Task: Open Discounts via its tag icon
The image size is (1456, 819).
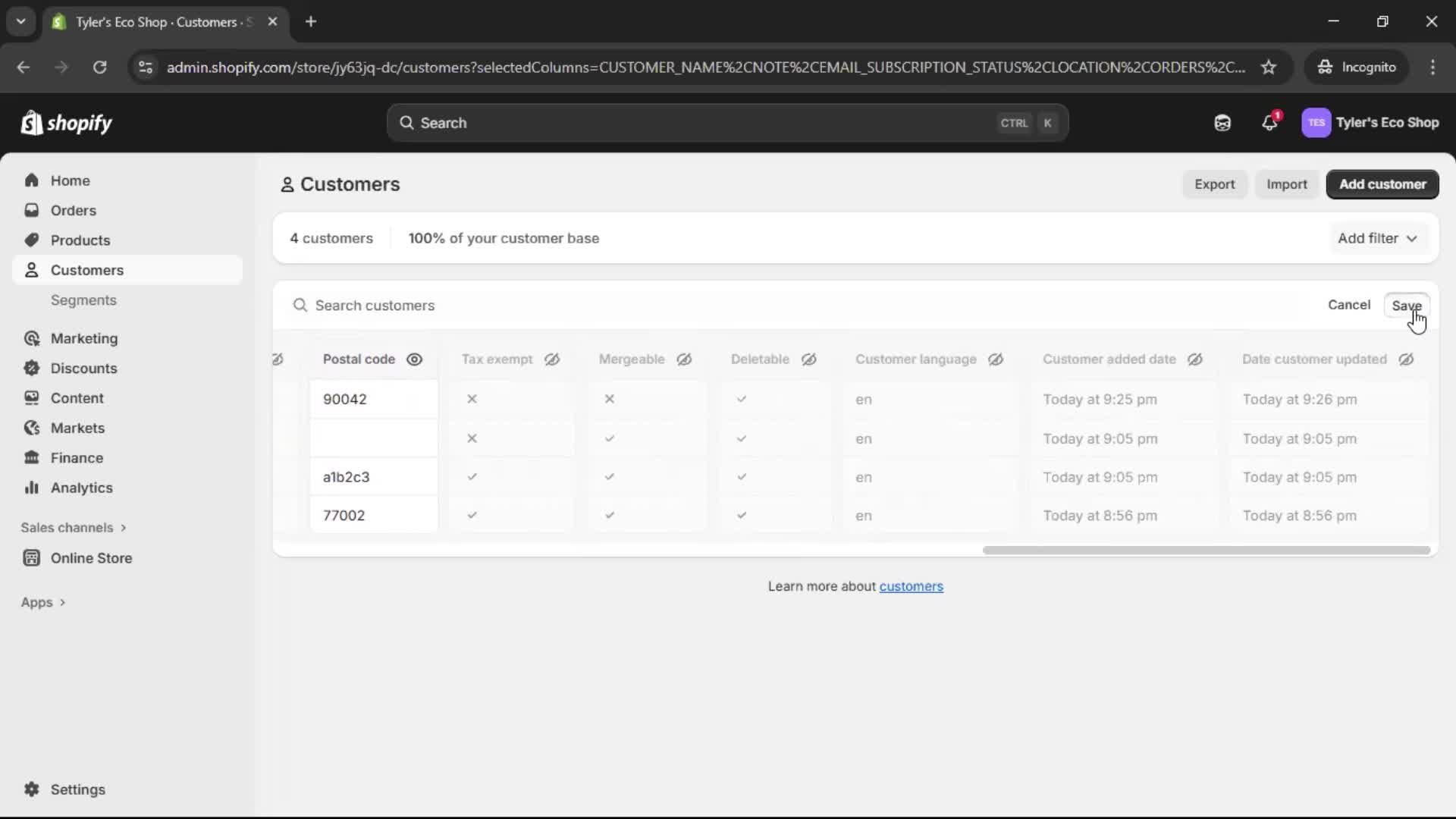Action: point(31,368)
